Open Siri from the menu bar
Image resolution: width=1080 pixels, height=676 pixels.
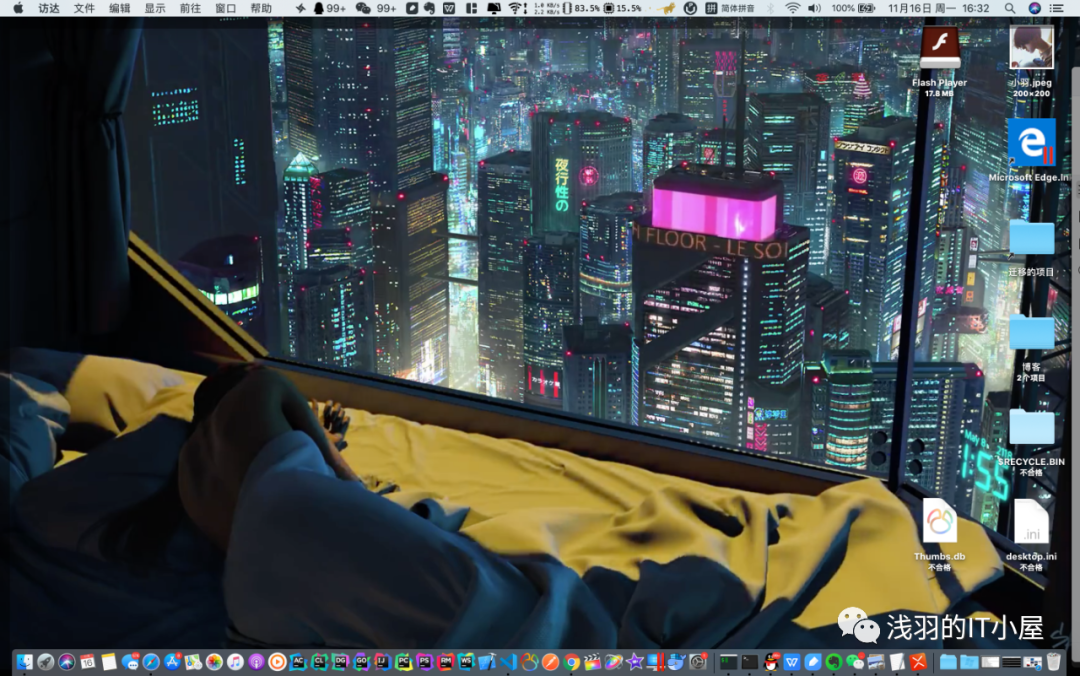tap(1035, 8)
